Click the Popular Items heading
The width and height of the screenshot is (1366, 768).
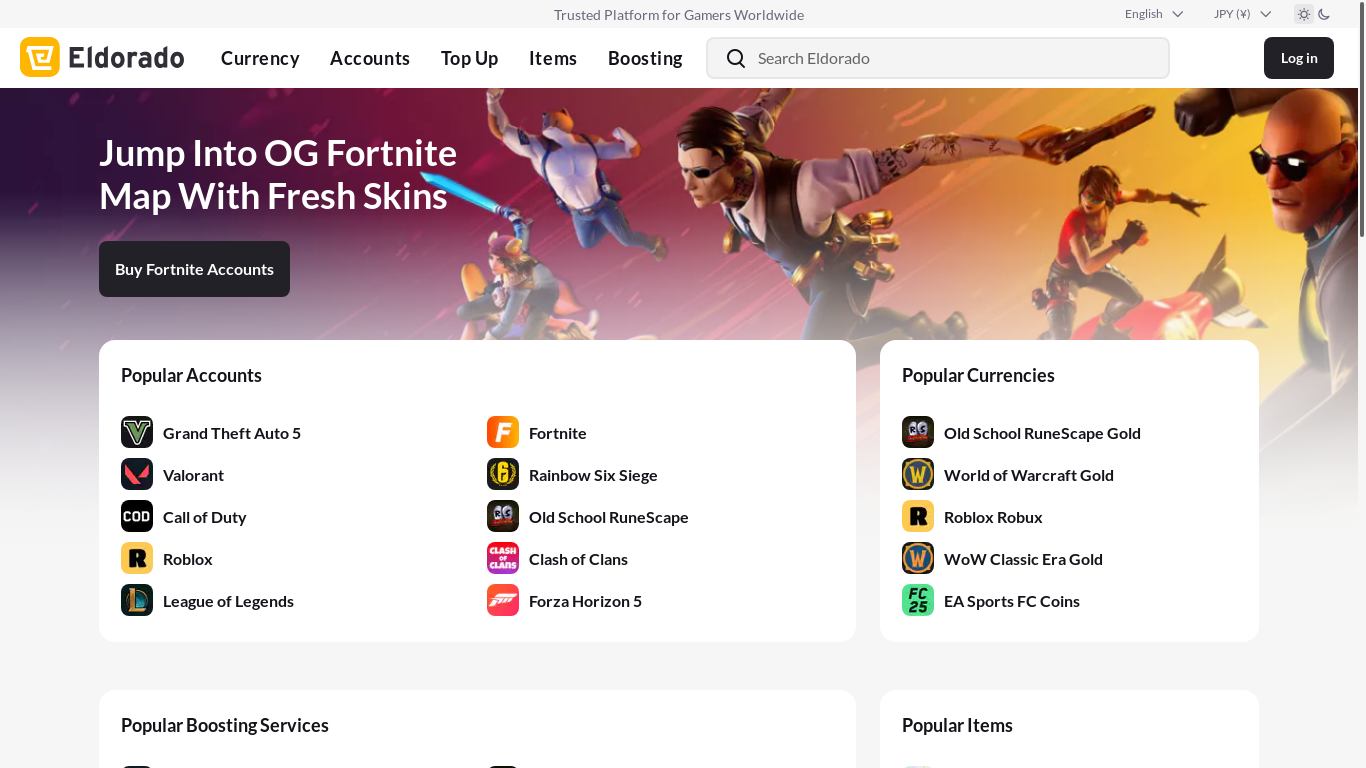[x=957, y=725]
